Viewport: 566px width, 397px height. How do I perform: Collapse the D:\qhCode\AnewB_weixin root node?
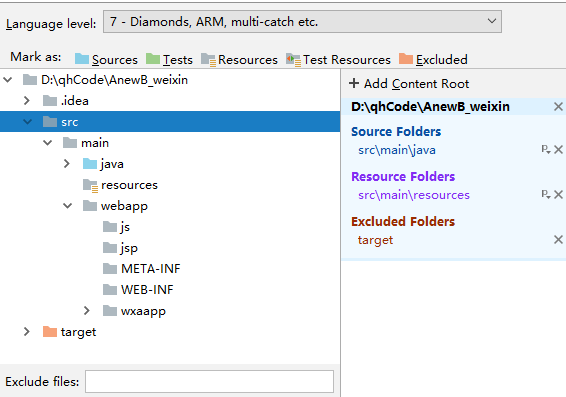click(8, 80)
